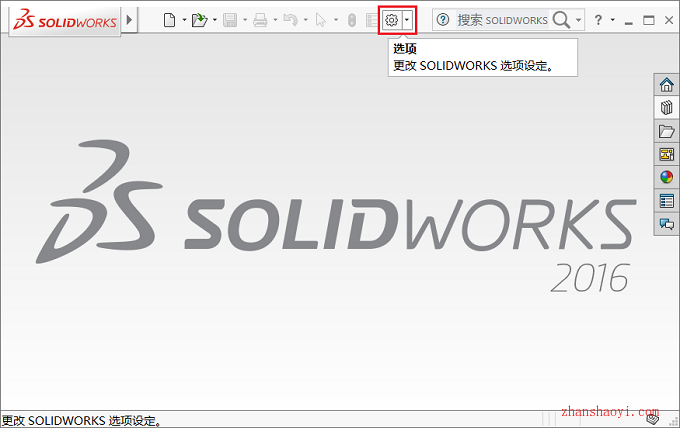
Task: Maximize the SOLIDWORKS window
Action: (x=649, y=20)
